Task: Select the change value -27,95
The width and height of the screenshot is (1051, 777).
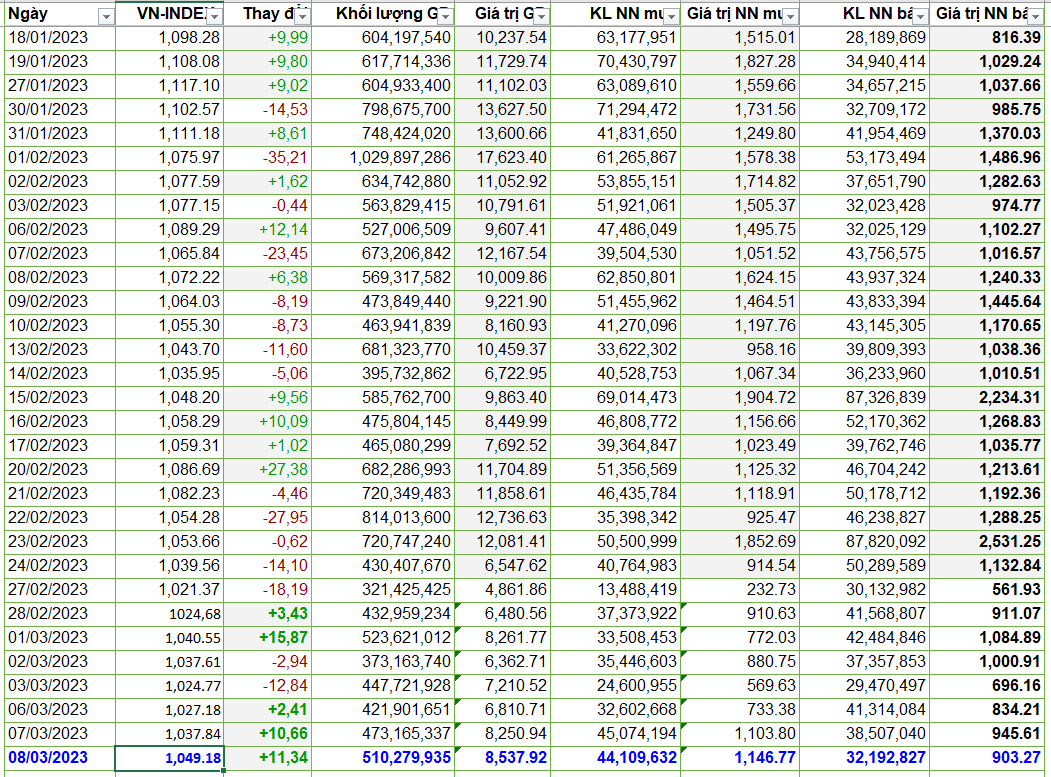Action: coord(267,518)
